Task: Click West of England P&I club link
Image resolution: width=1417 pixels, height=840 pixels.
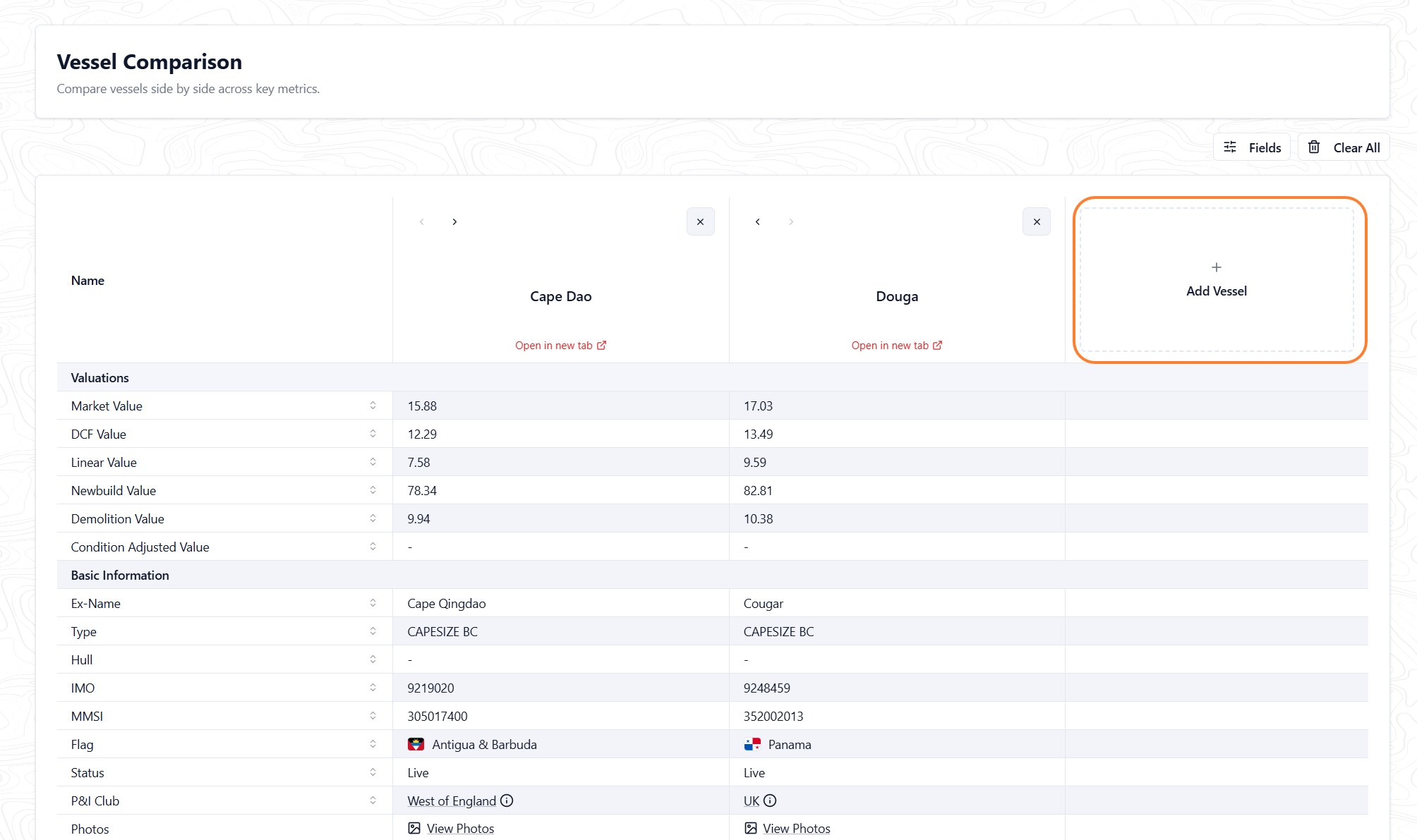Action: 452,801
